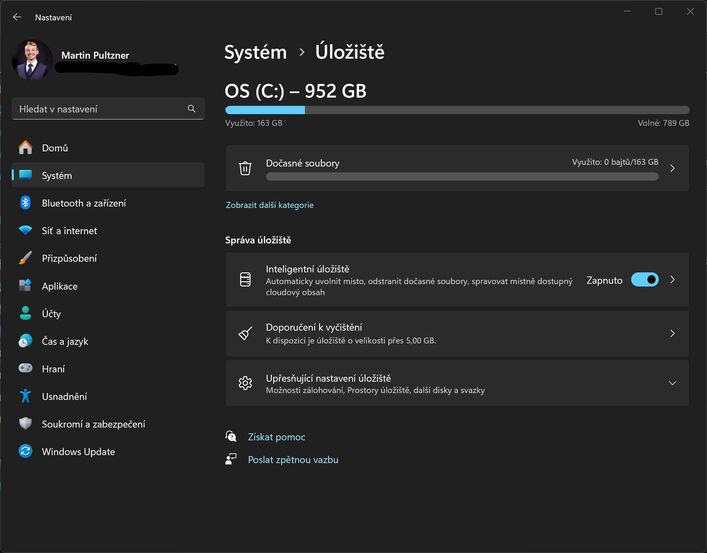Close the Nastavení window
Viewport: 707px width, 553px height.
pyautogui.click(x=690, y=11)
